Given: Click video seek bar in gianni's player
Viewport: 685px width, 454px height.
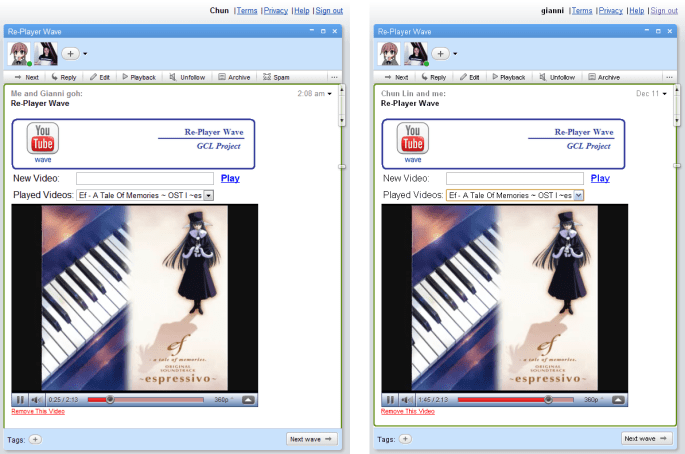Looking at the screenshot, I should [515, 399].
